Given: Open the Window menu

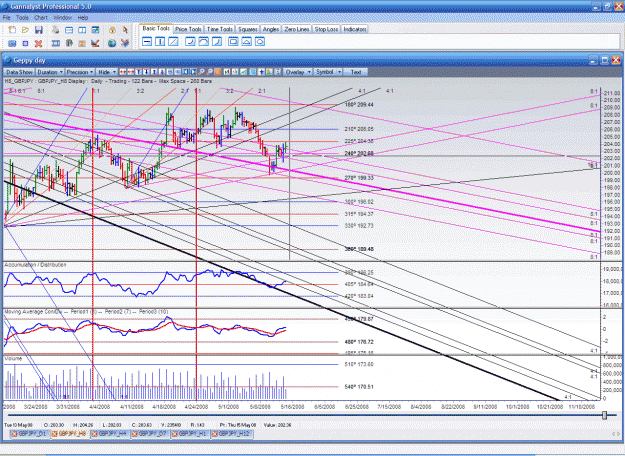Looking at the screenshot, I should coord(63,18).
